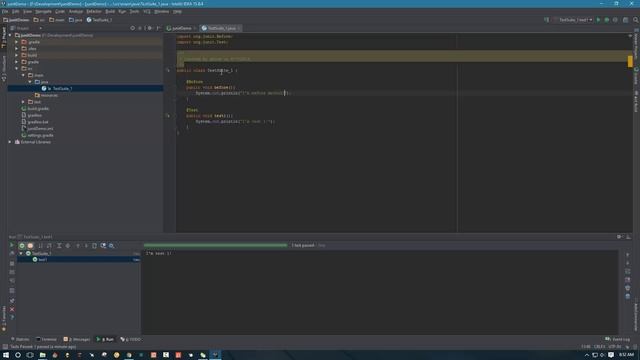This screenshot has height=360, width=640.
Task: Open the Build menu
Action: tap(110, 11)
